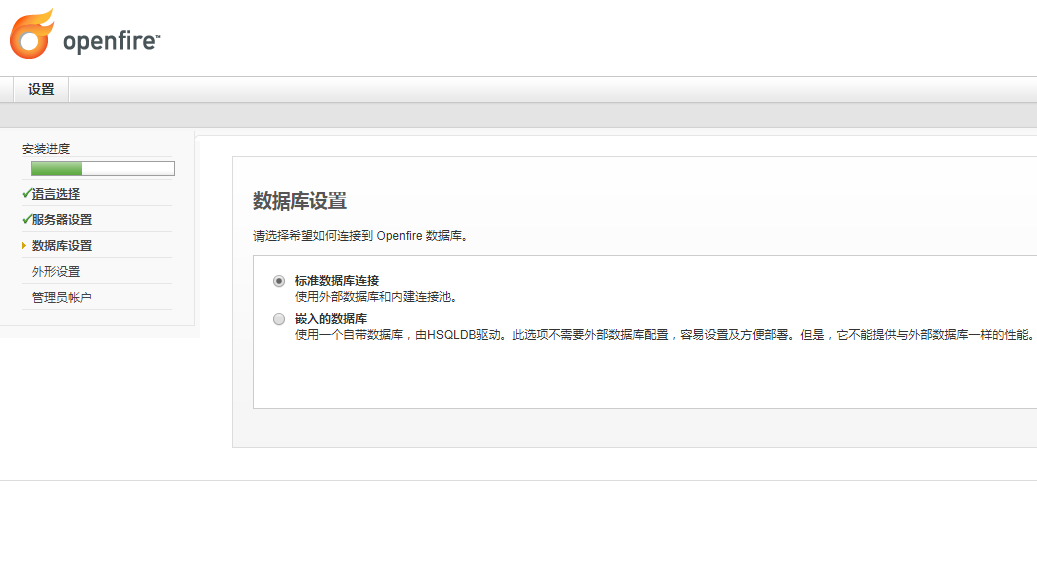Select 嵌入的数据库 radio button
1037x565 pixels.
tap(279, 319)
